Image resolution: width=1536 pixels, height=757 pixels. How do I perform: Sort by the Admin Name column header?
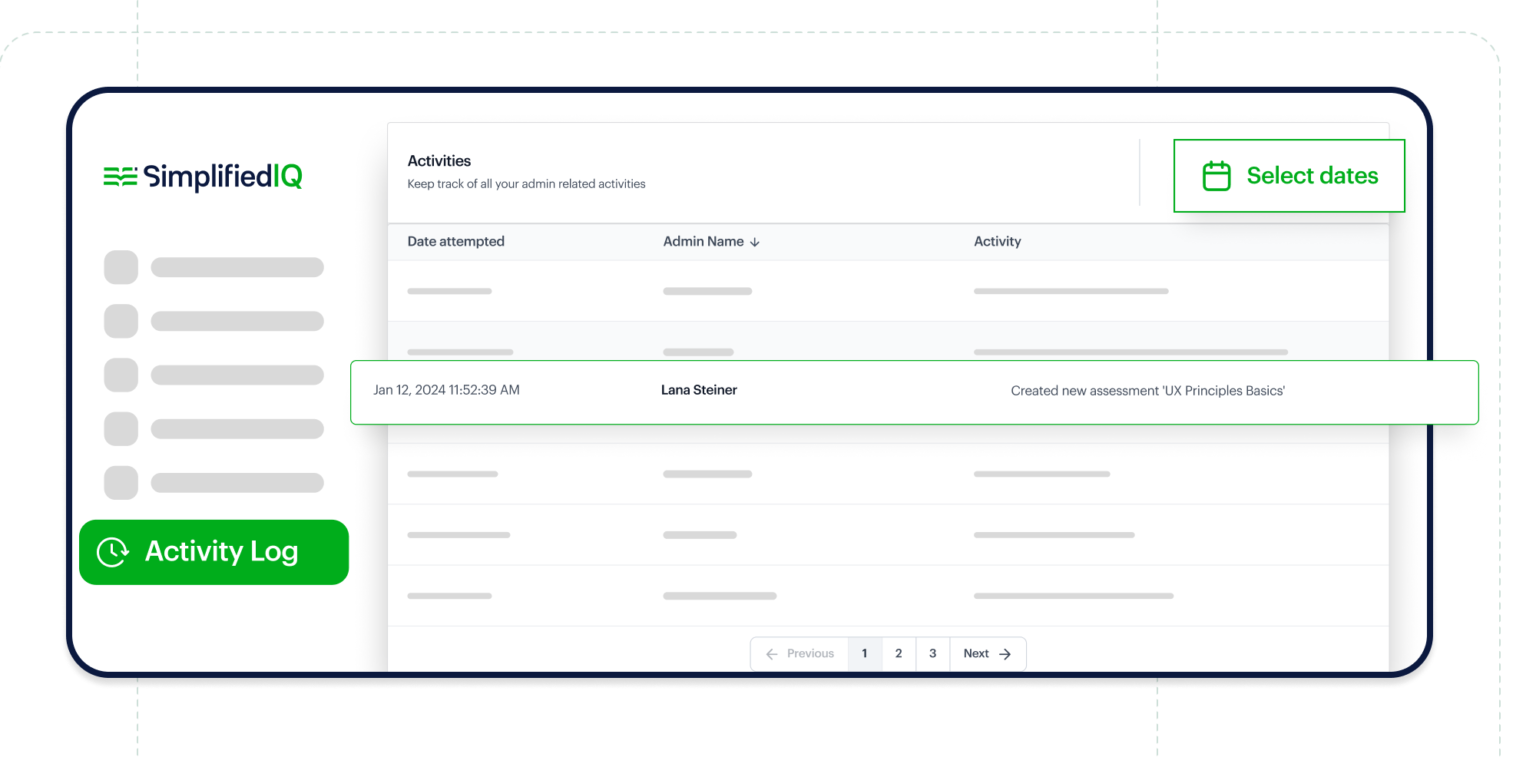(703, 241)
